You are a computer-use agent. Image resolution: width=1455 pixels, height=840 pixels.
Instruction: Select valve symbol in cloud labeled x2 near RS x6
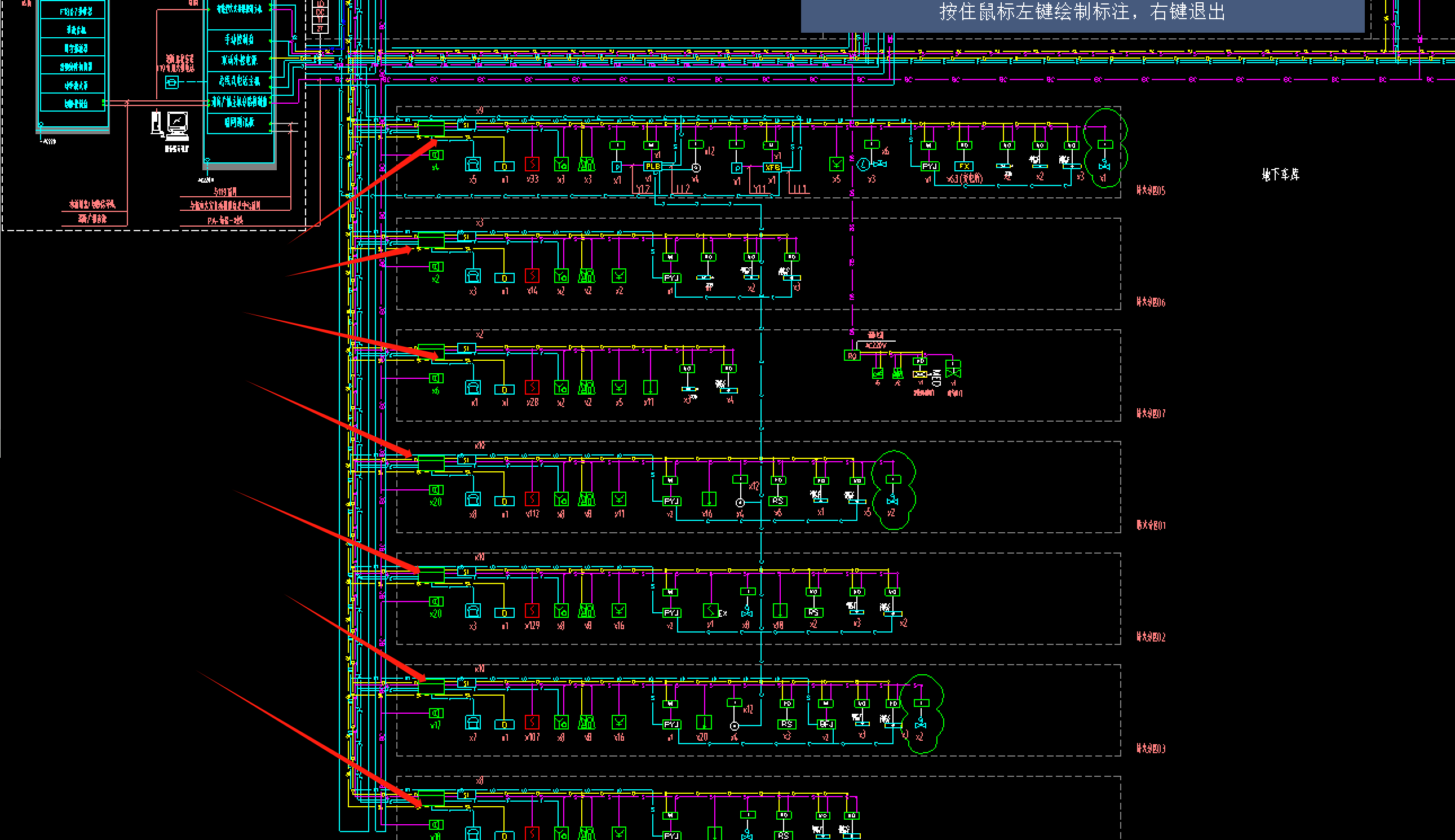[x=892, y=500]
